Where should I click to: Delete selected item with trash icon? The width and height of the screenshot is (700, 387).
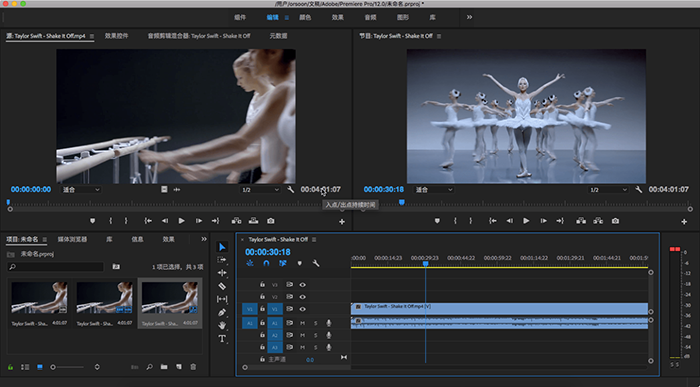193,367
